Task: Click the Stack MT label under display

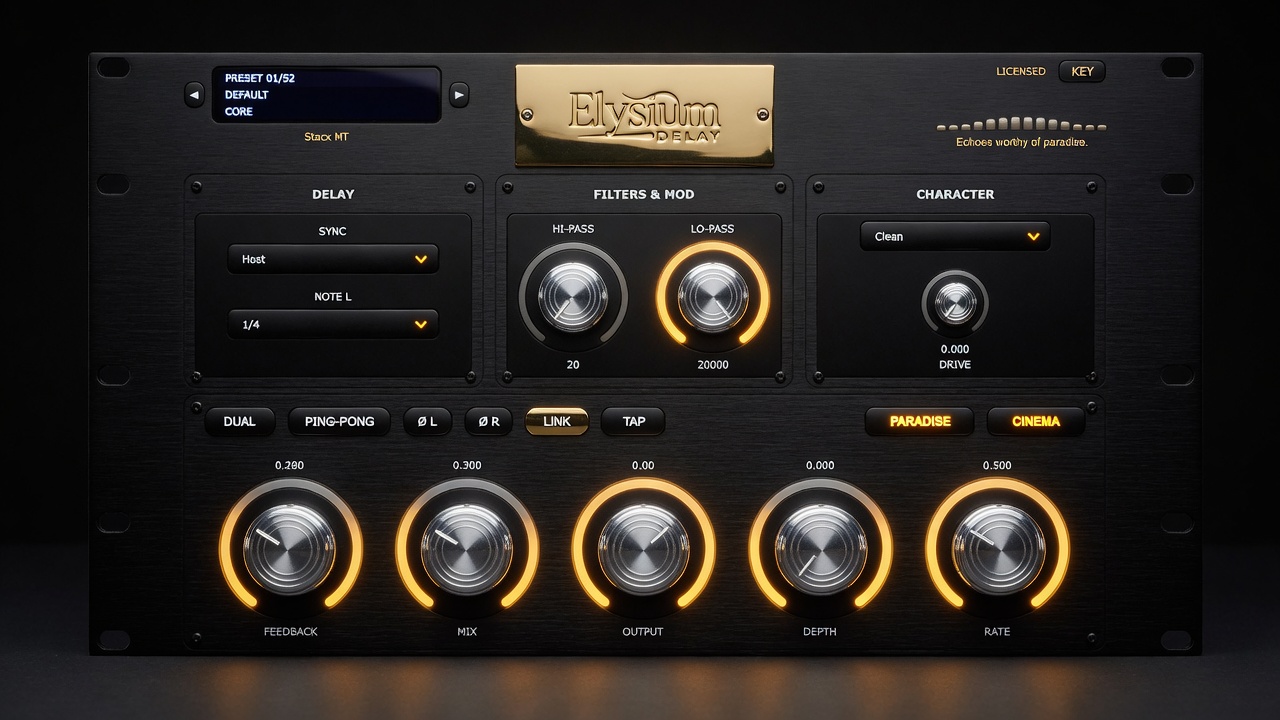Action: (x=326, y=137)
